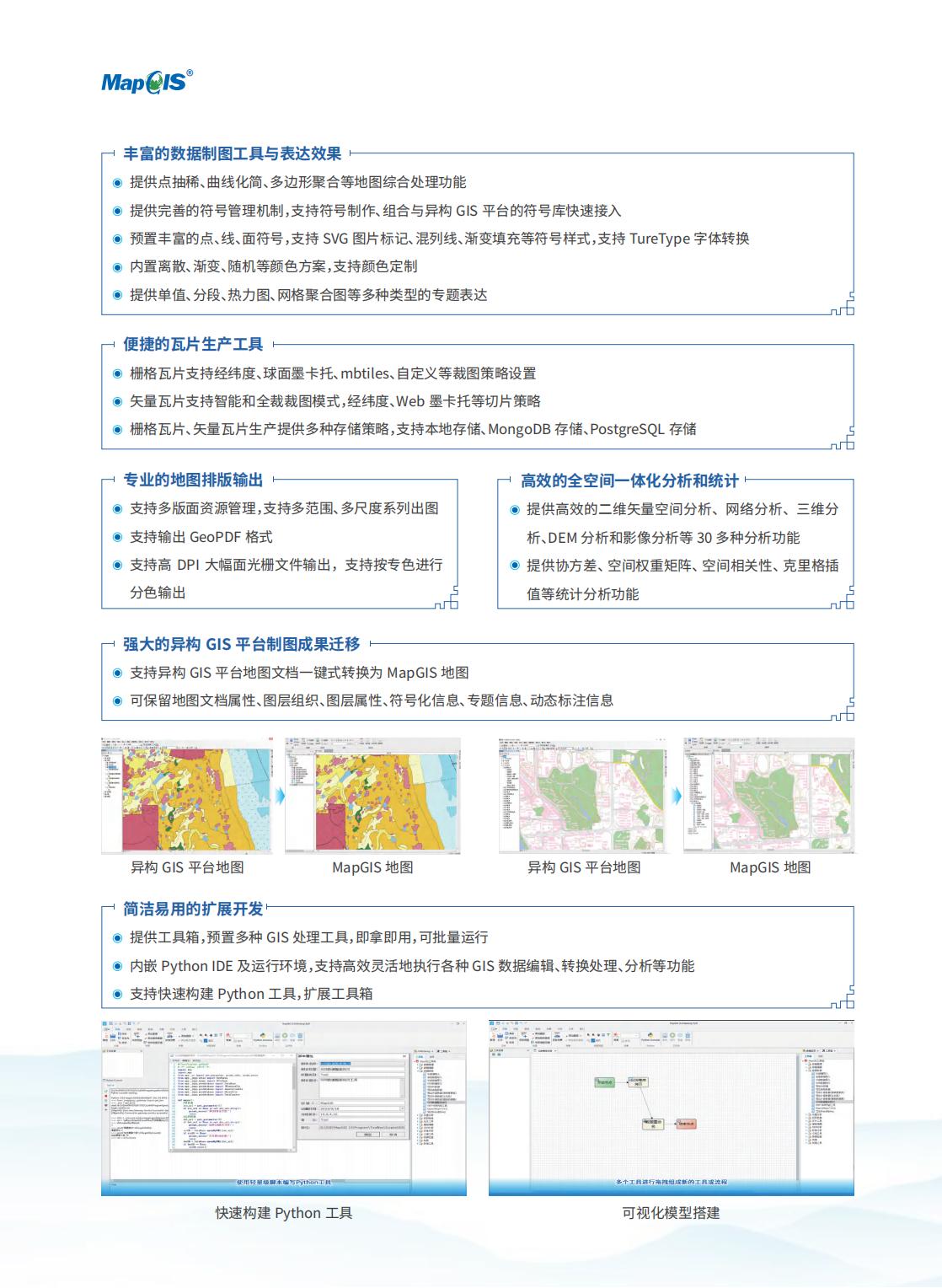
Task: Click the confirm button in the script properties dialog
Action: click(x=367, y=1135)
